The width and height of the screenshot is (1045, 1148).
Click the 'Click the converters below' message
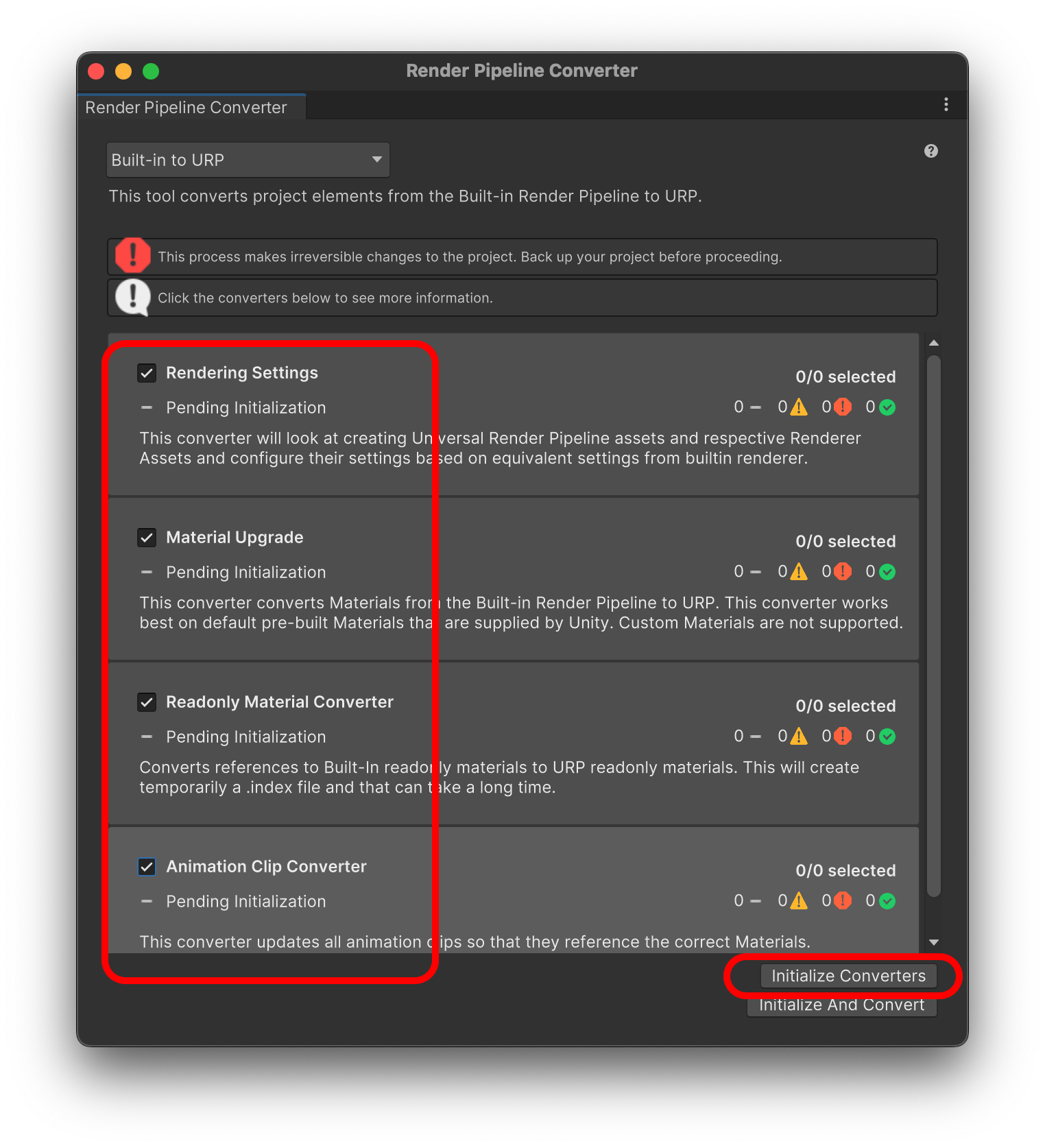coord(325,298)
